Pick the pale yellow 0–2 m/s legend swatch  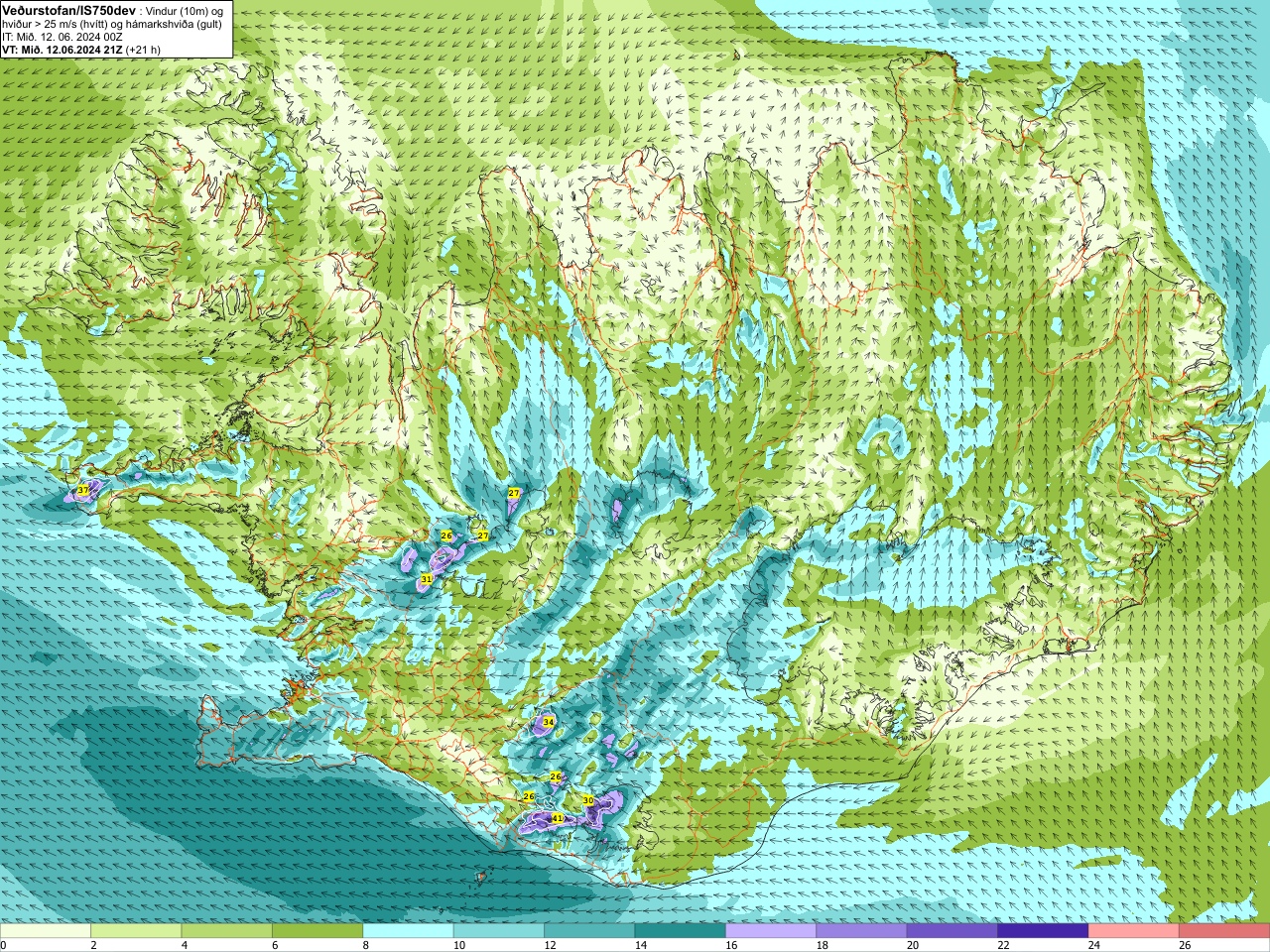[x=46, y=931]
